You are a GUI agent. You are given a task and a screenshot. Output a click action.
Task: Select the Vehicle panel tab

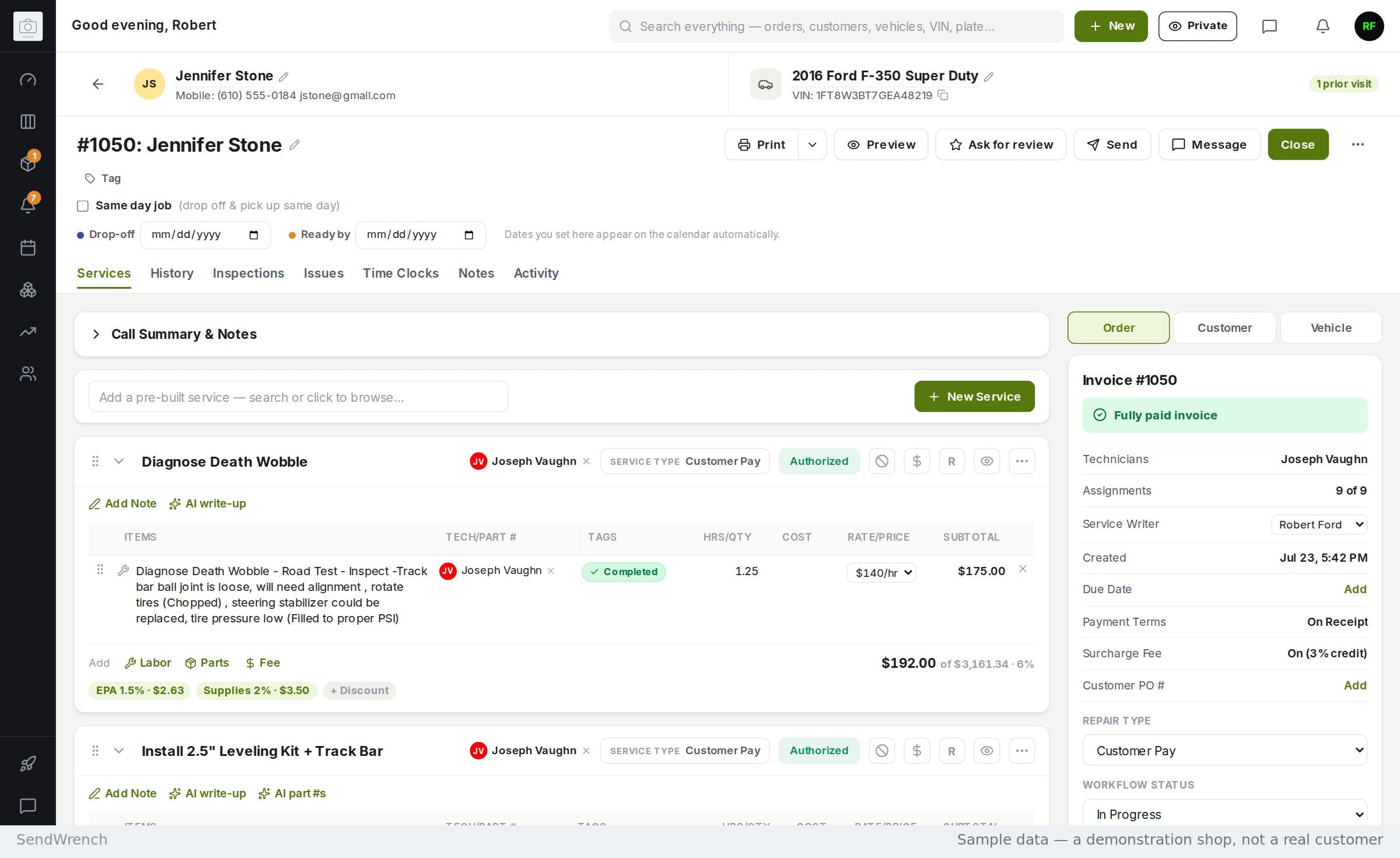click(x=1331, y=328)
